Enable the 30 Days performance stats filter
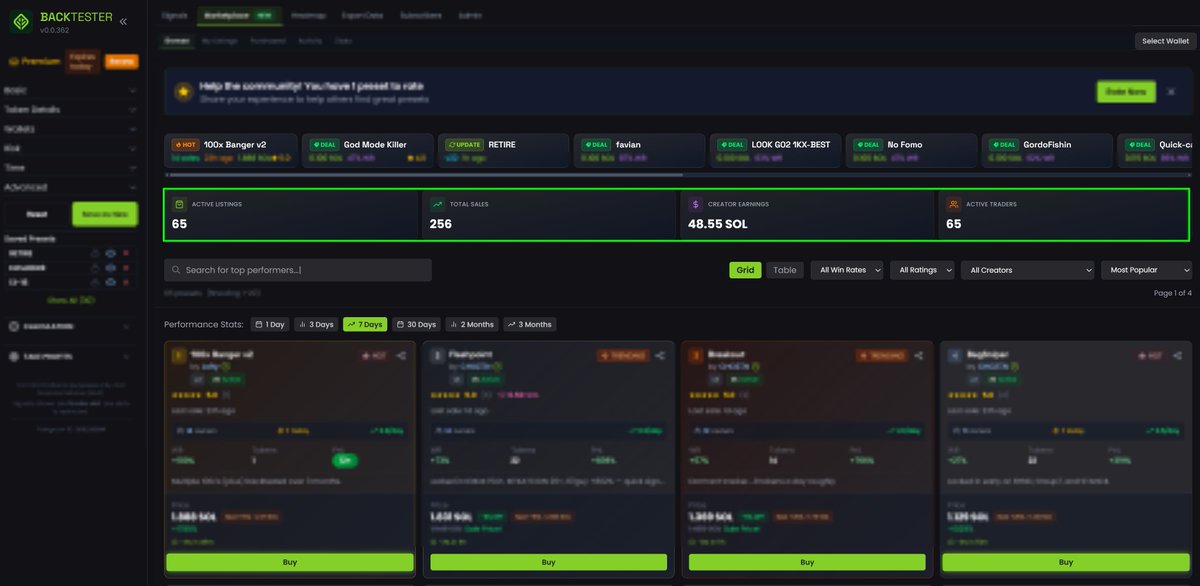The width and height of the screenshot is (1200, 586). tap(416, 324)
